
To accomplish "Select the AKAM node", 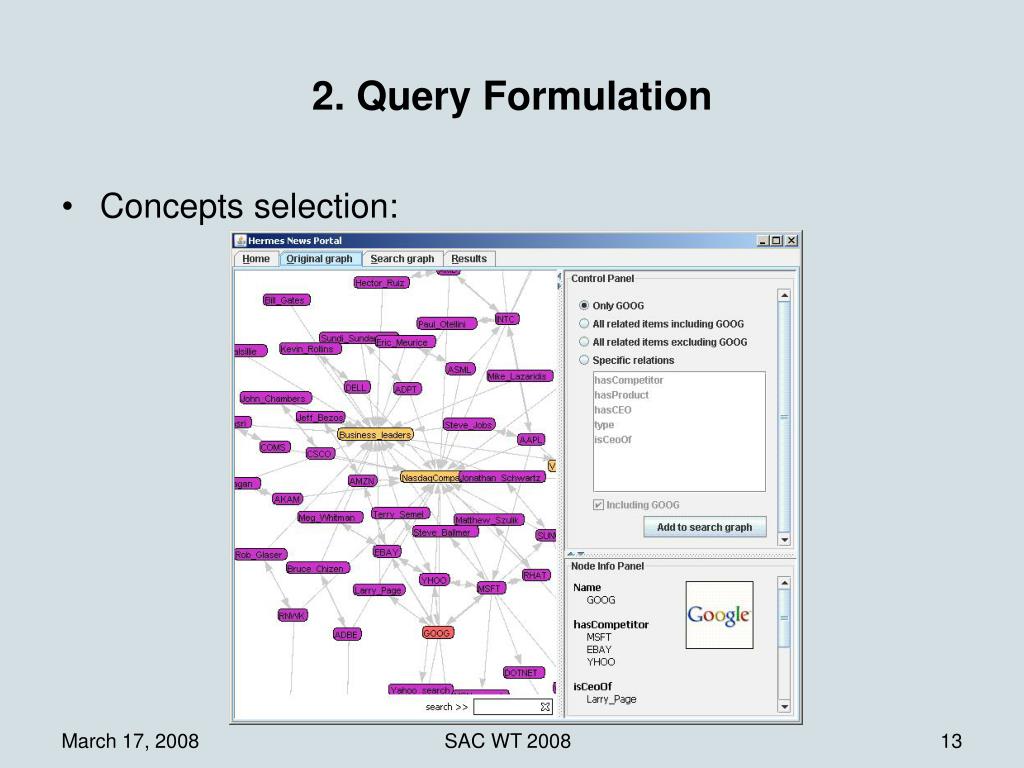I will click(x=287, y=499).
